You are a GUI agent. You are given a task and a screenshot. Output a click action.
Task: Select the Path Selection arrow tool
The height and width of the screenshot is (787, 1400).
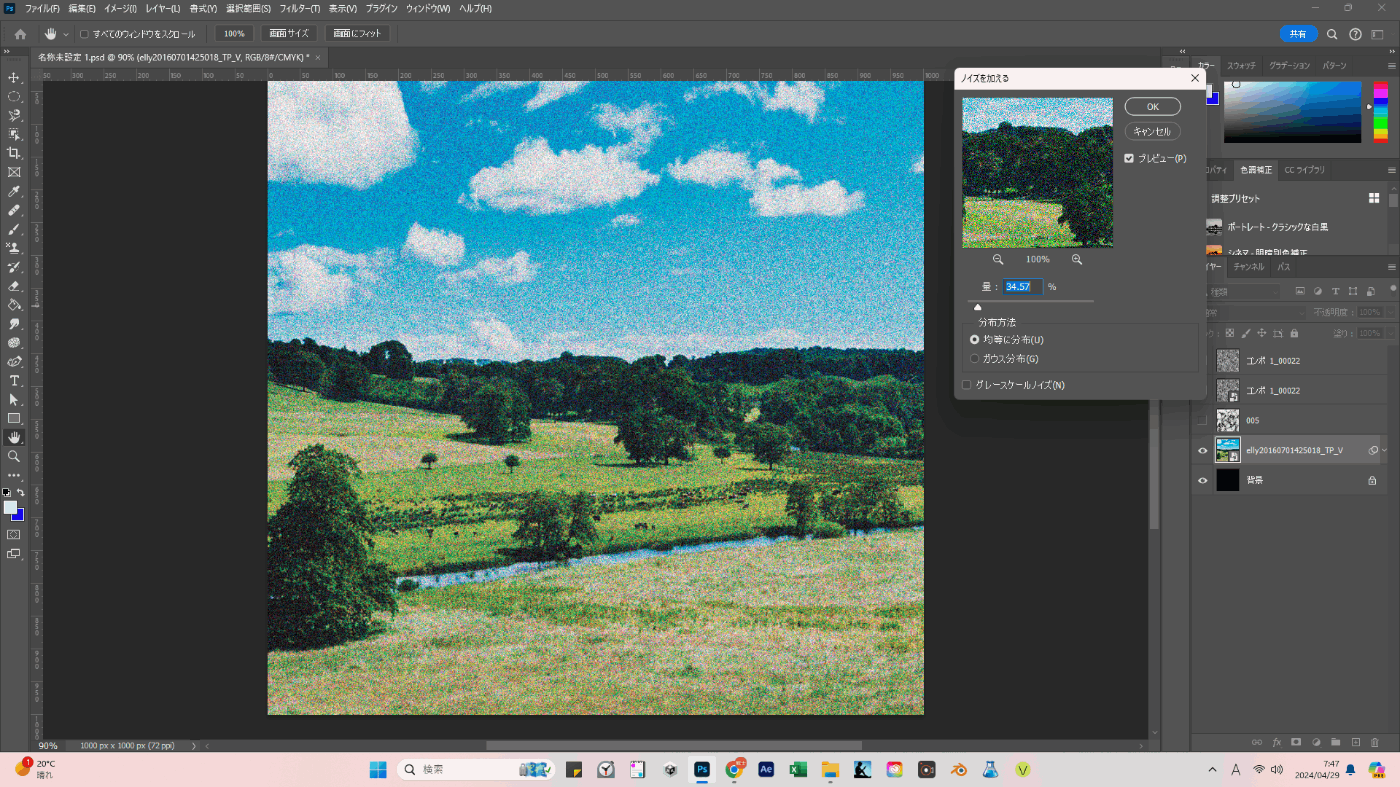(14, 400)
